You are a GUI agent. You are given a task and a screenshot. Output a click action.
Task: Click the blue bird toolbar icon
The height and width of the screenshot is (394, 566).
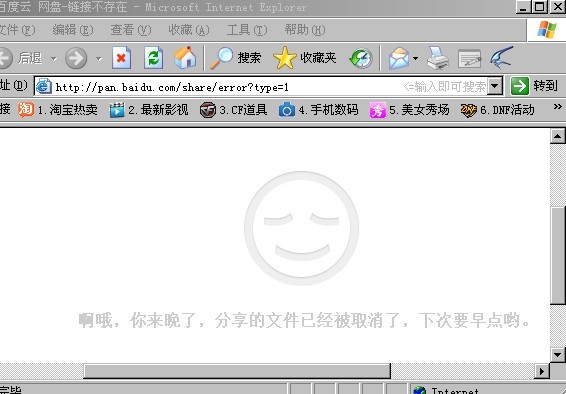point(502,57)
